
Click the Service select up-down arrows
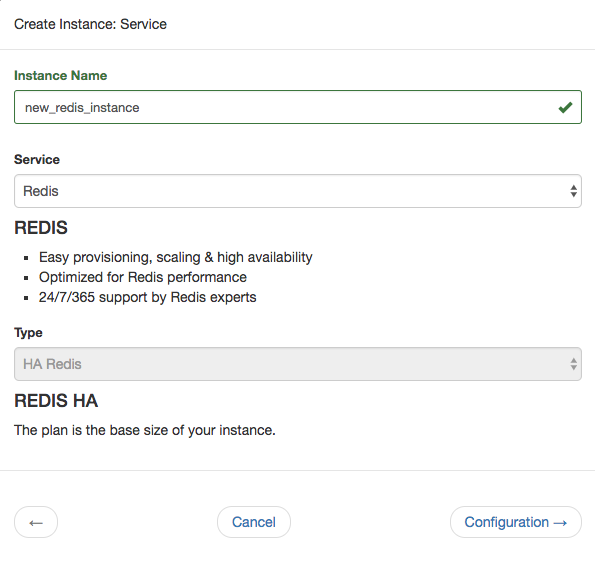(573, 191)
